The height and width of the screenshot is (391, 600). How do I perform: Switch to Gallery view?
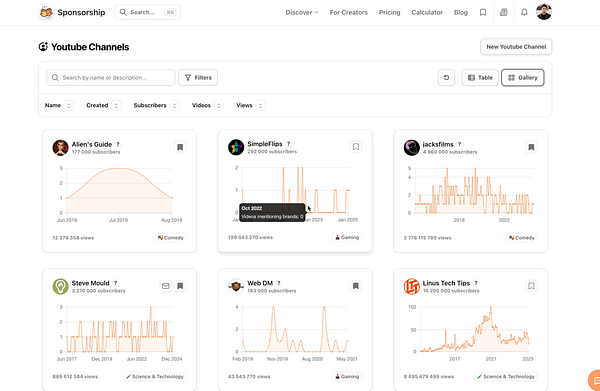pyautogui.click(x=523, y=78)
